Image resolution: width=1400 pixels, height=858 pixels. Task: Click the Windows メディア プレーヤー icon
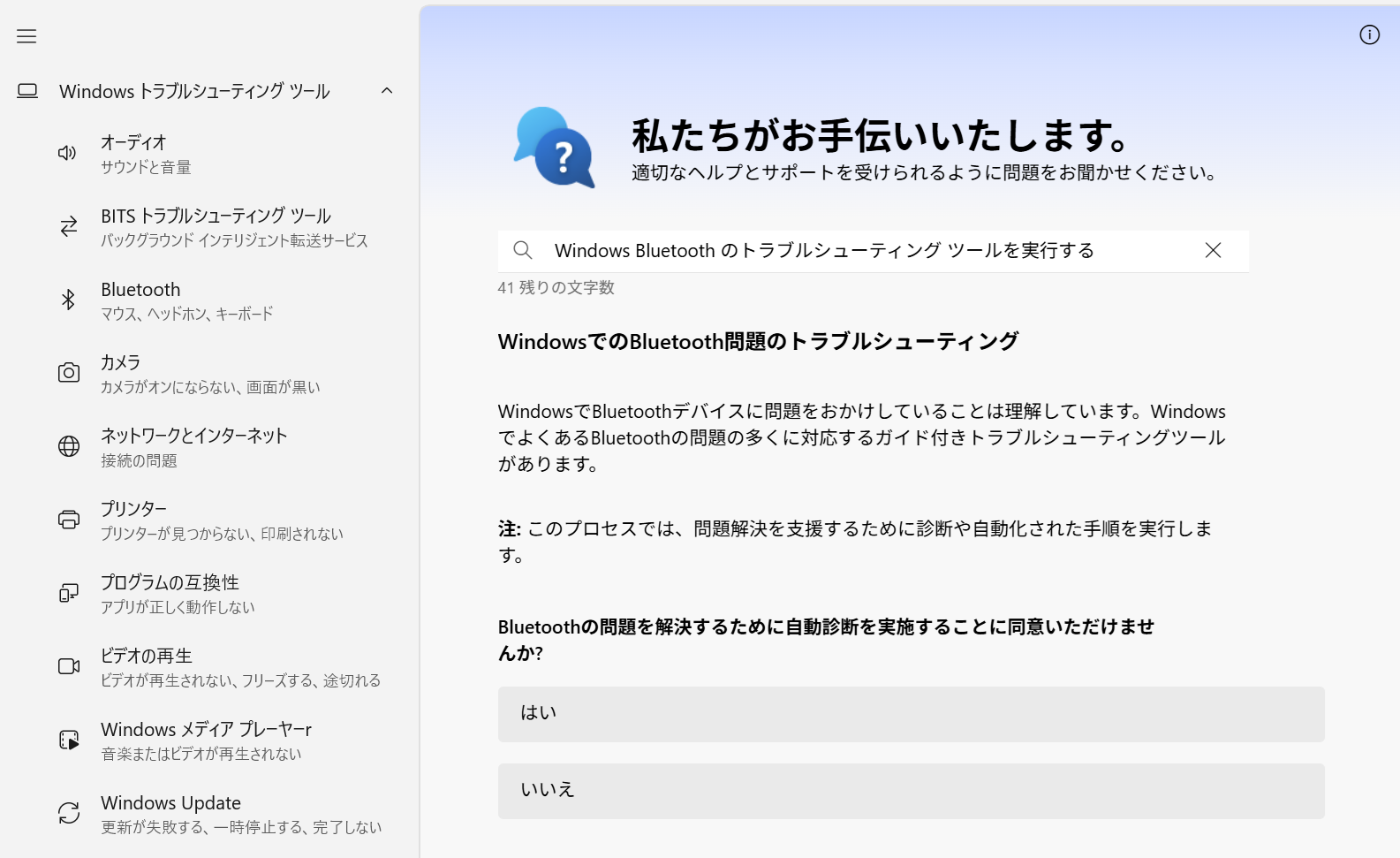coord(68,740)
